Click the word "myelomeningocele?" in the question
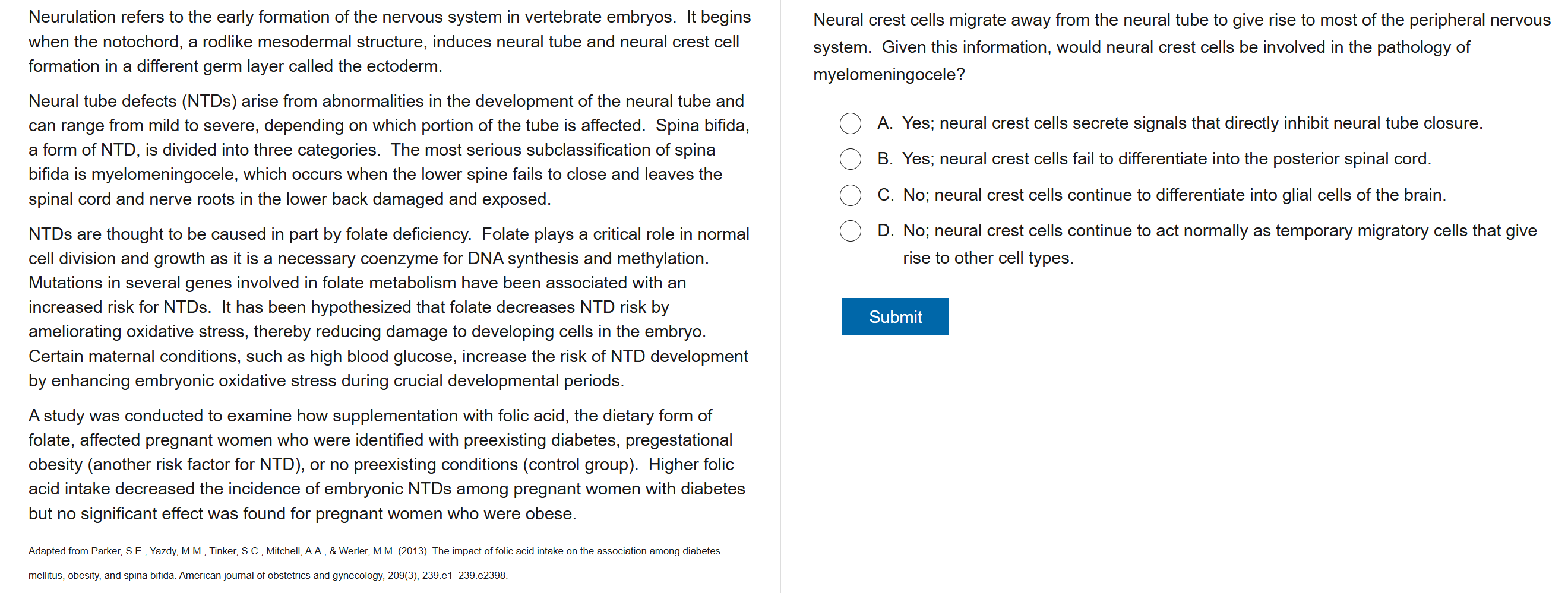 coord(889,75)
